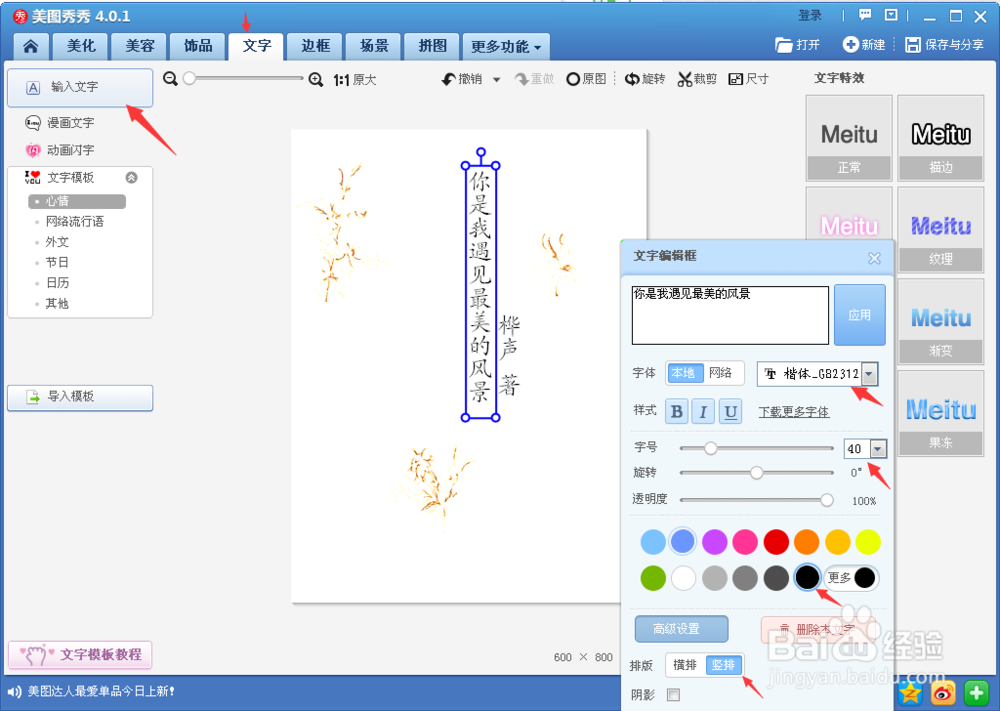Screen dimensions: 1000x711
Task: Select the 其他 template category
Action: click(57, 304)
